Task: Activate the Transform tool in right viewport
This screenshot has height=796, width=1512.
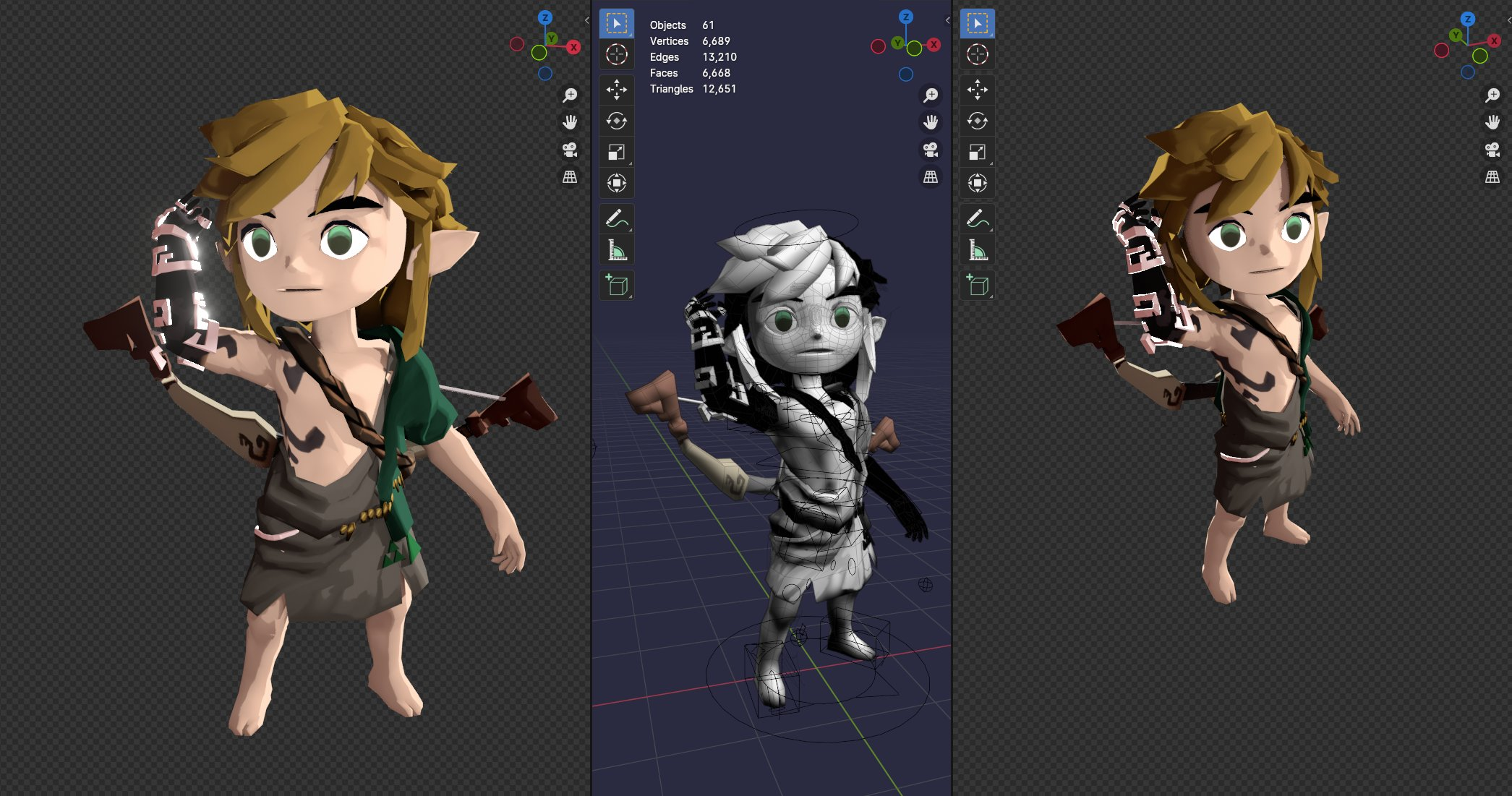Action: pos(977,183)
